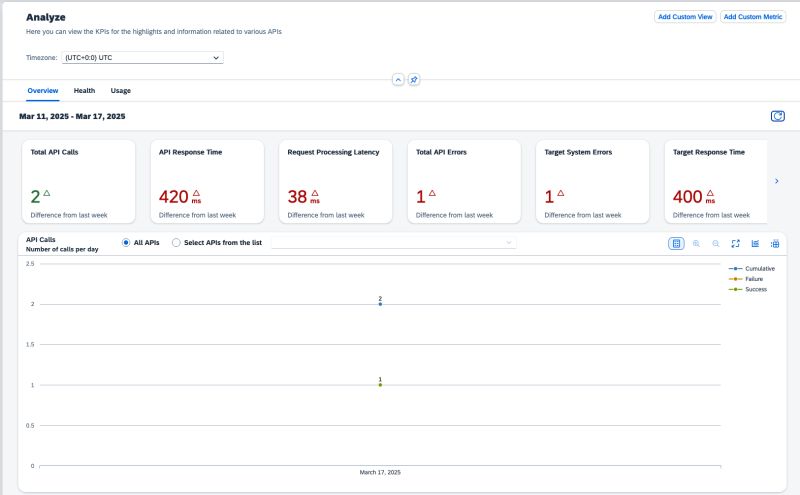Image resolution: width=800 pixels, height=495 pixels.
Task: Click the Analyze page heading
Action: click(46, 17)
